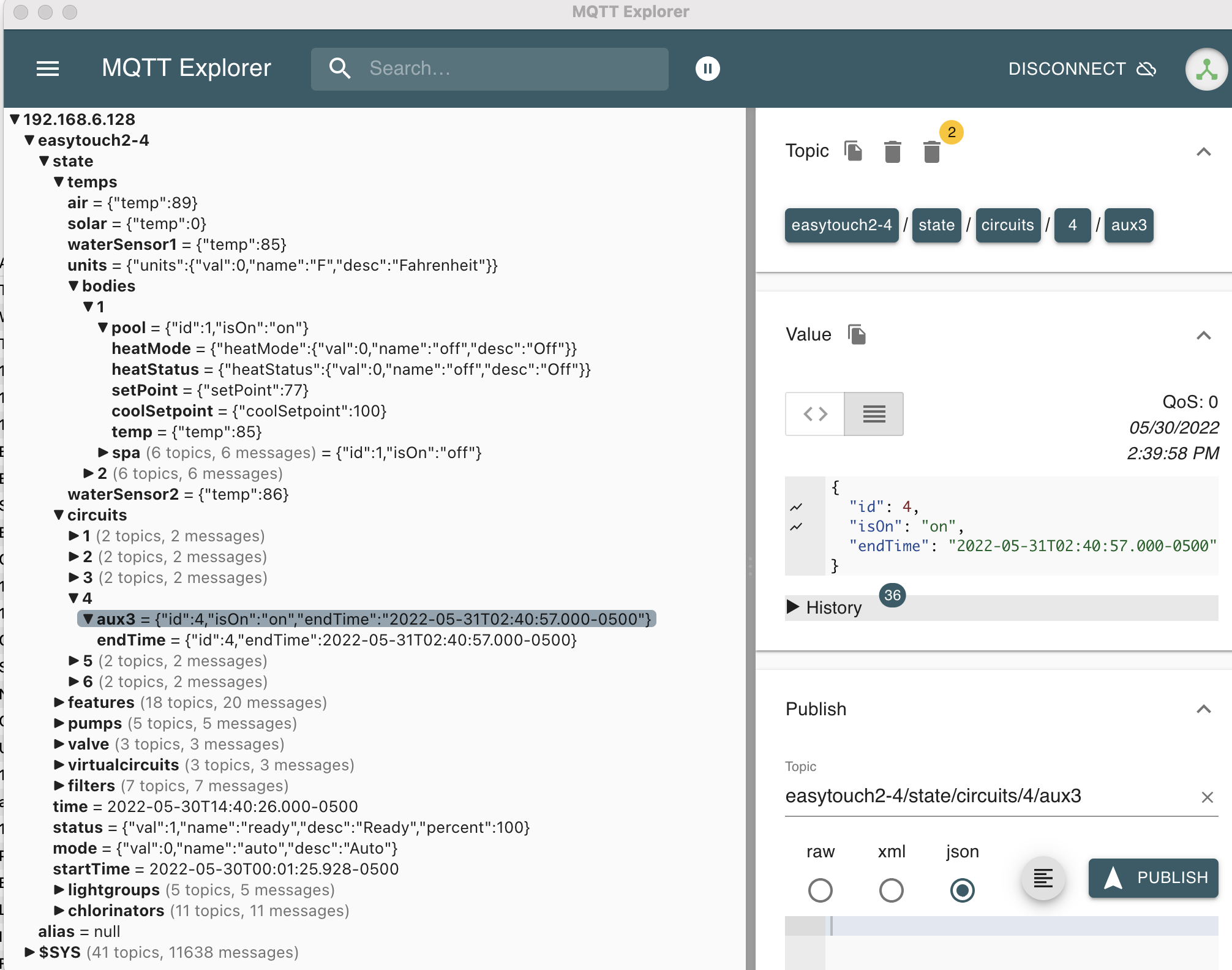Collapse the easytouch2-4 tree node
The height and width of the screenshot is (970, 1232).
coord(30,140)
